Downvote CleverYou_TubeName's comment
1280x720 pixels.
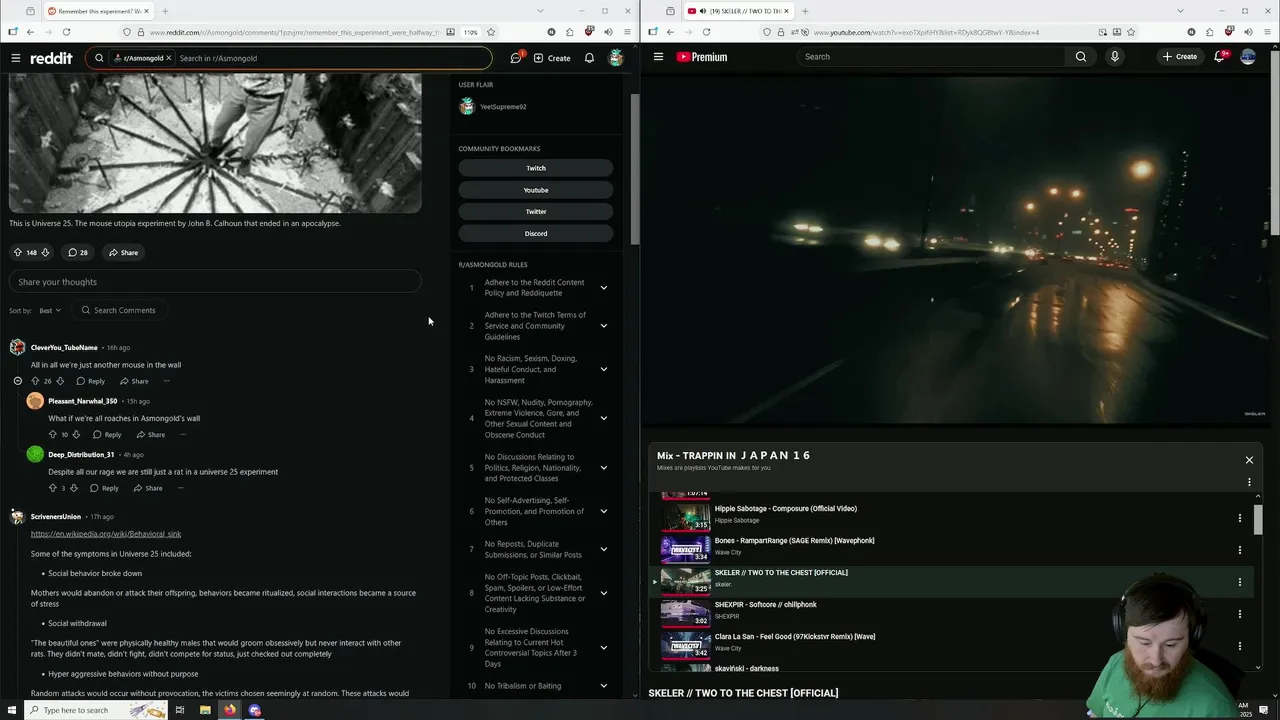60,381
